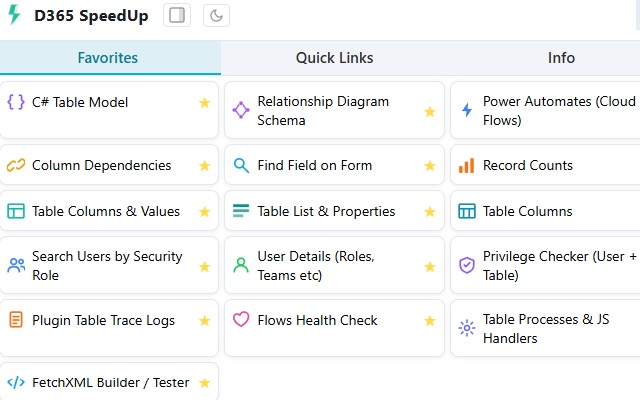Click the Plugin Table Trace Logs document icon

pyautogui.click(x=16, y=320)
